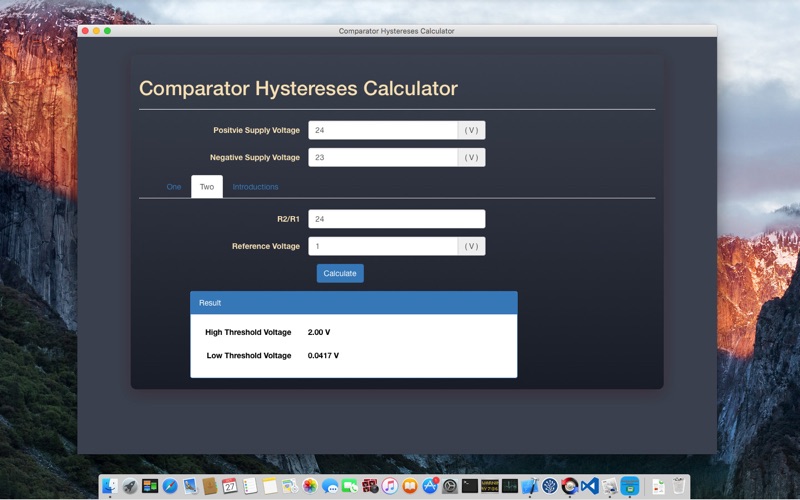Open Messages chat bubble icon
The height and width of the screenshot is (500, 800).
[x=330, y=486]
